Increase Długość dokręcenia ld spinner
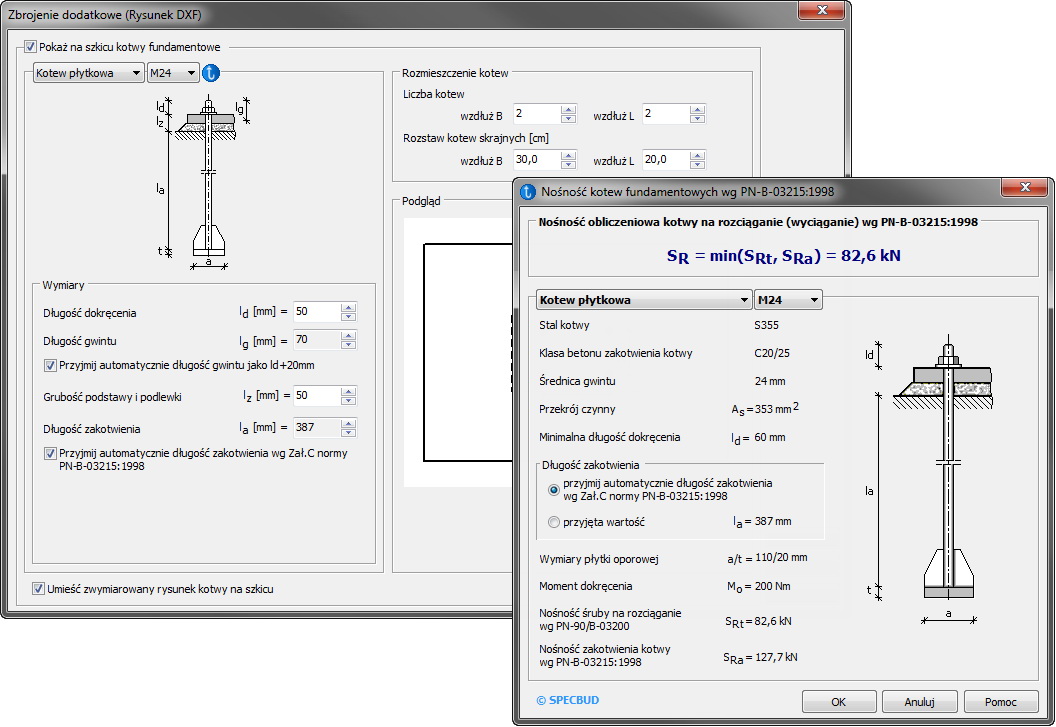 (348, 308)
